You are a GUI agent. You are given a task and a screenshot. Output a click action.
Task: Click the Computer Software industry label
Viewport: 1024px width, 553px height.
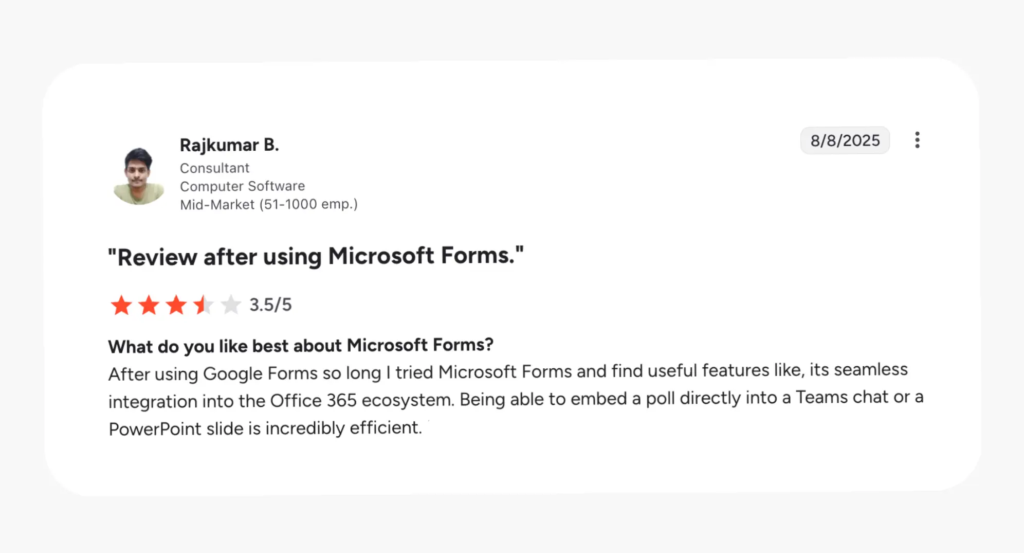(x=242, y=186)
